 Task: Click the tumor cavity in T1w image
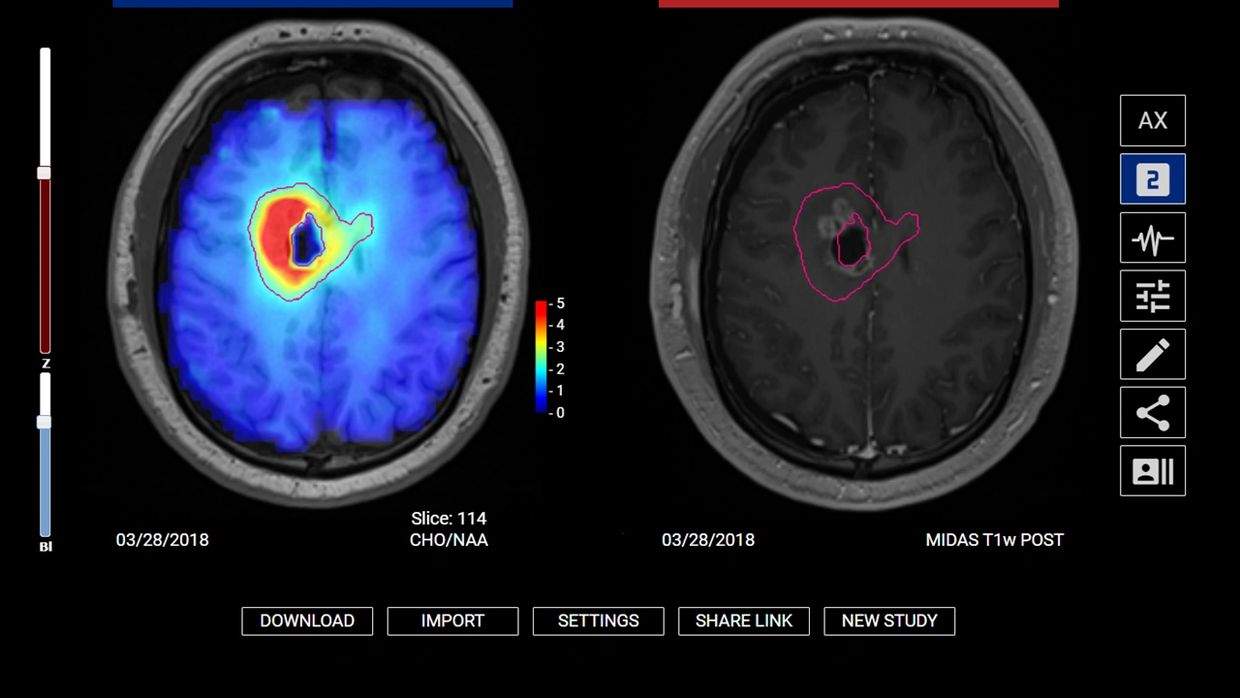pos(851,245)
